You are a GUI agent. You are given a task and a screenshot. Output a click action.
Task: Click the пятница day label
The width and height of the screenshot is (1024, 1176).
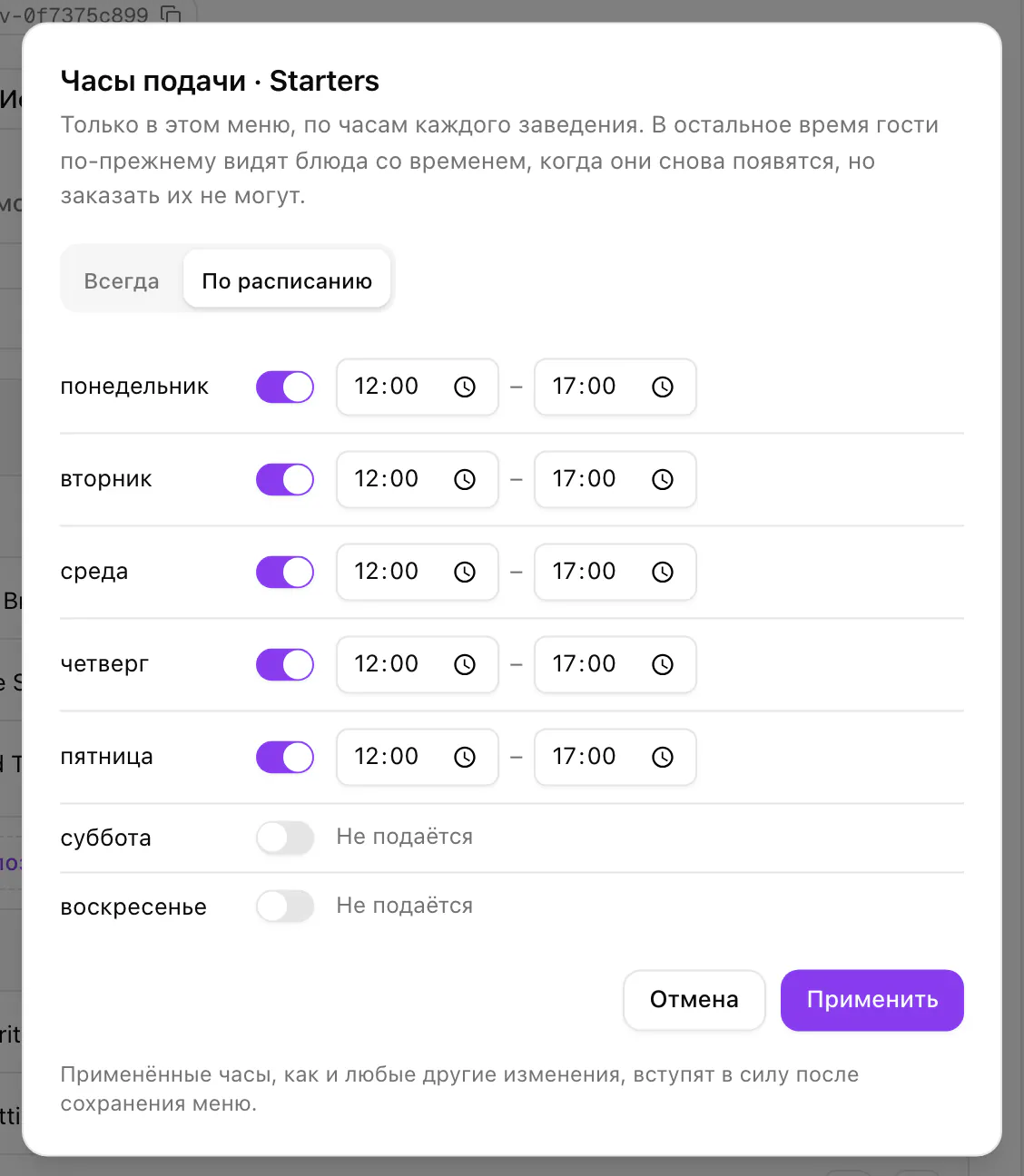pyautogui.click(x=106, y=757)
